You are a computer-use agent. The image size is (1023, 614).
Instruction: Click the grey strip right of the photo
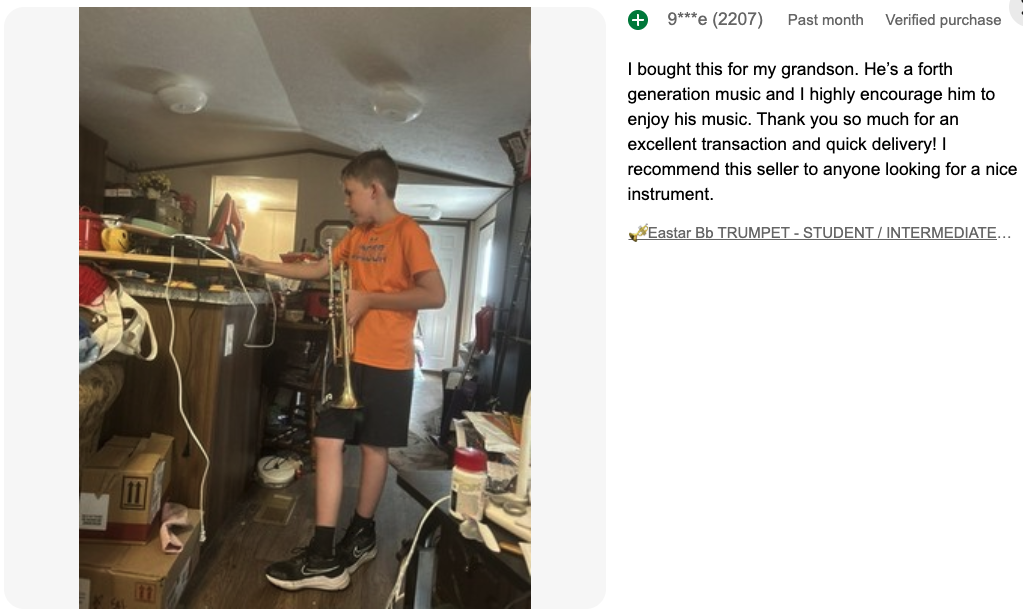pos(567,307)
